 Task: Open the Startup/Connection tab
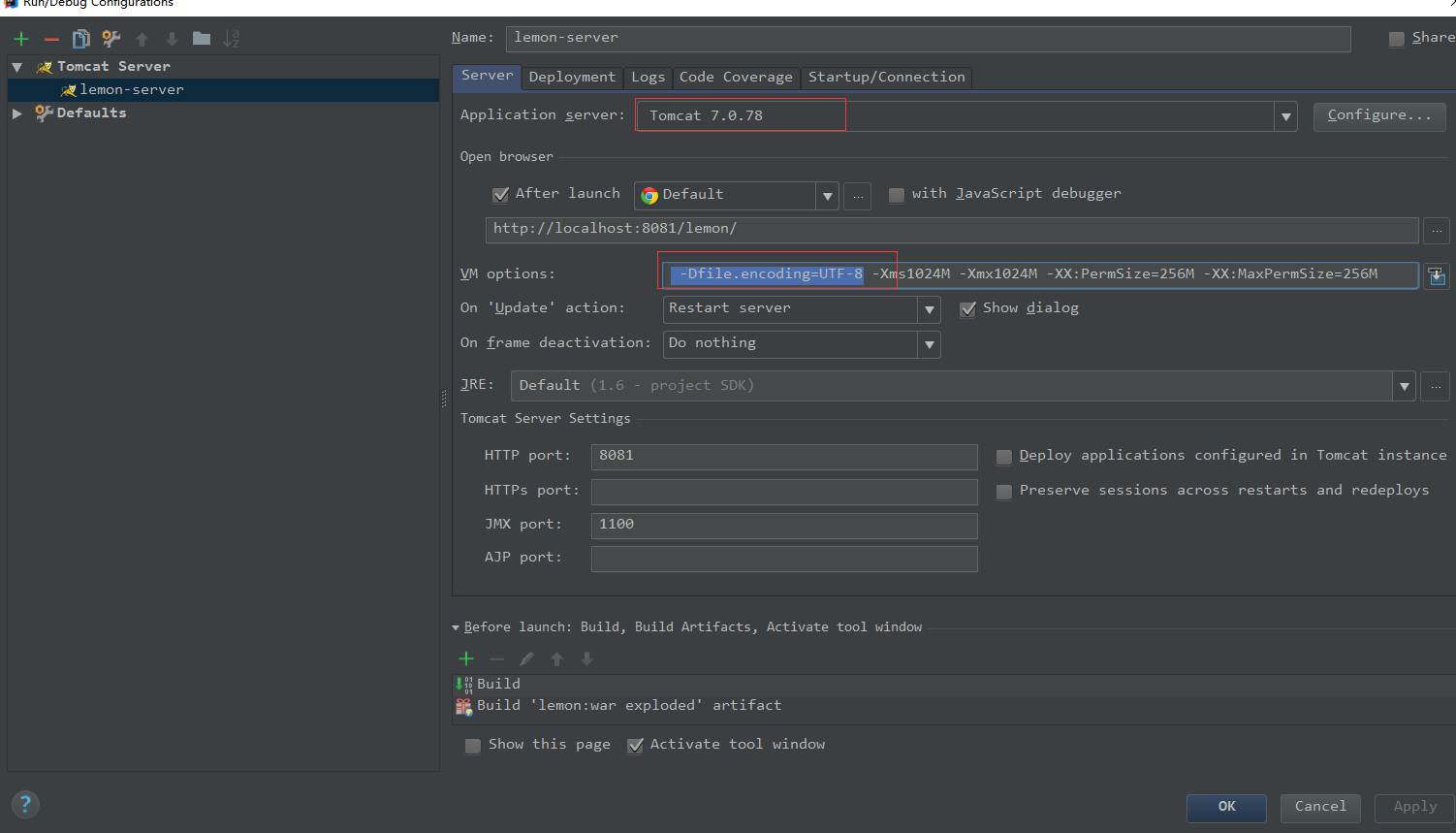[x=886, y=77]
